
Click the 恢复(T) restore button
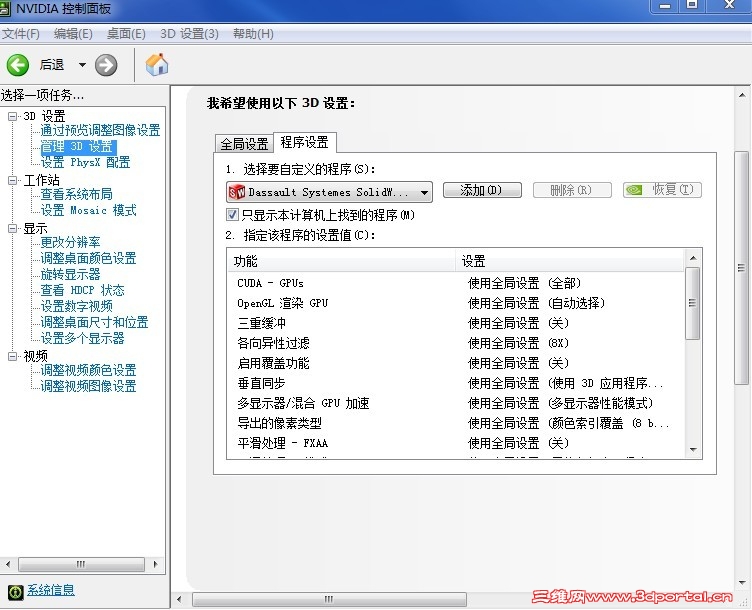click(x=662, y=190)
